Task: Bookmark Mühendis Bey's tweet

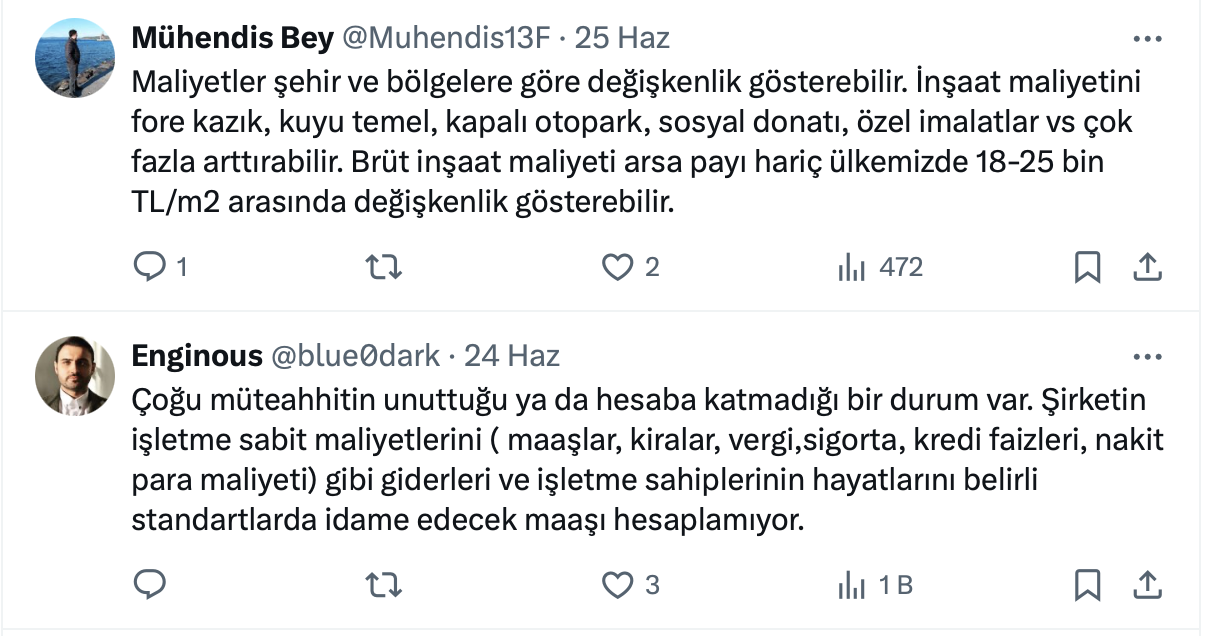Action: tap(1087, 267)
